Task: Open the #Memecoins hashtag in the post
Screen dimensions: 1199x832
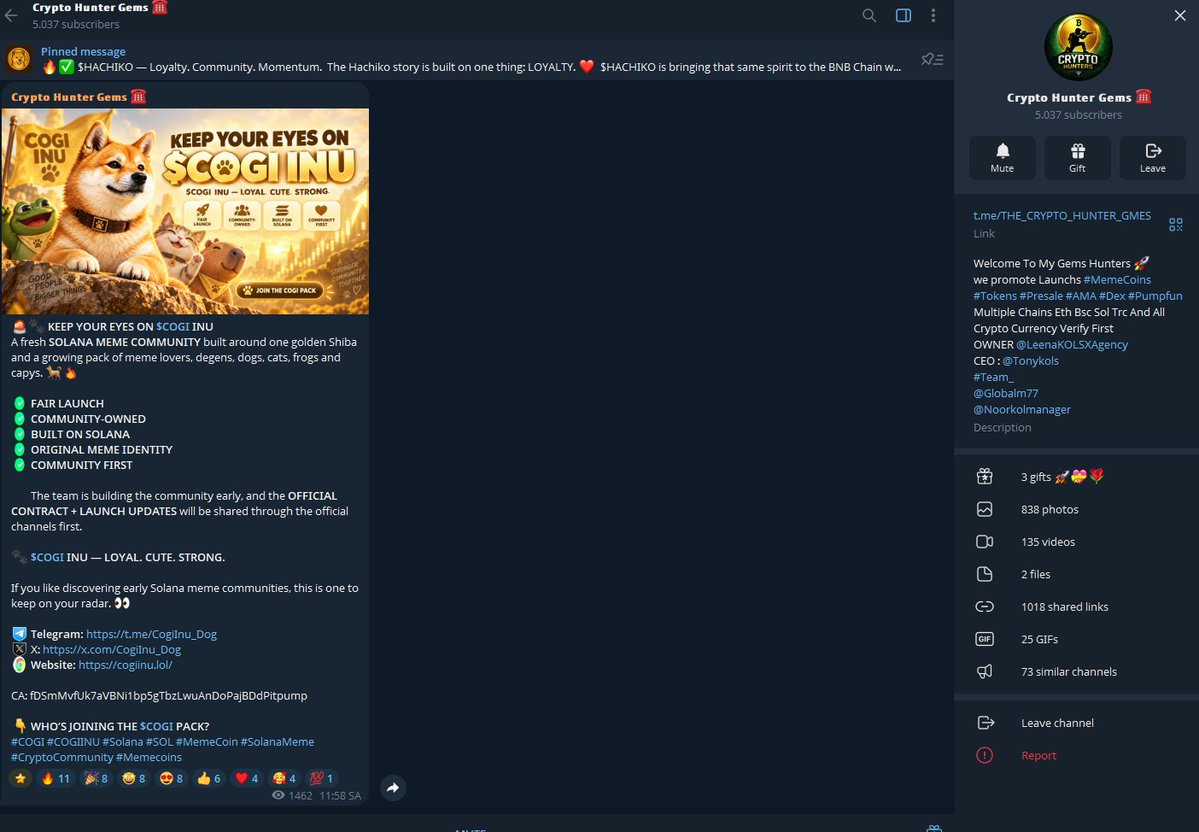Action: (149, 757)
